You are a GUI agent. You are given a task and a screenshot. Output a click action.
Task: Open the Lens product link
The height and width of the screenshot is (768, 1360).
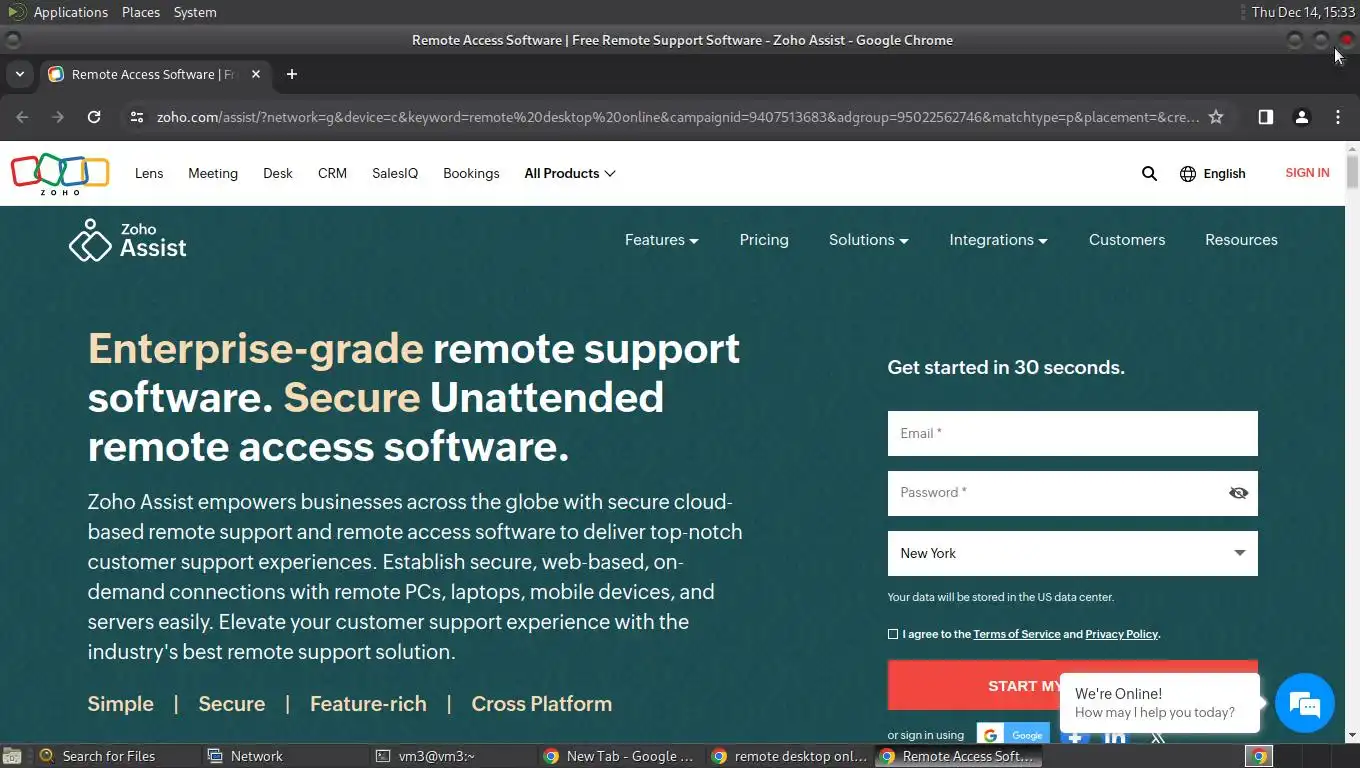point(149,173)
